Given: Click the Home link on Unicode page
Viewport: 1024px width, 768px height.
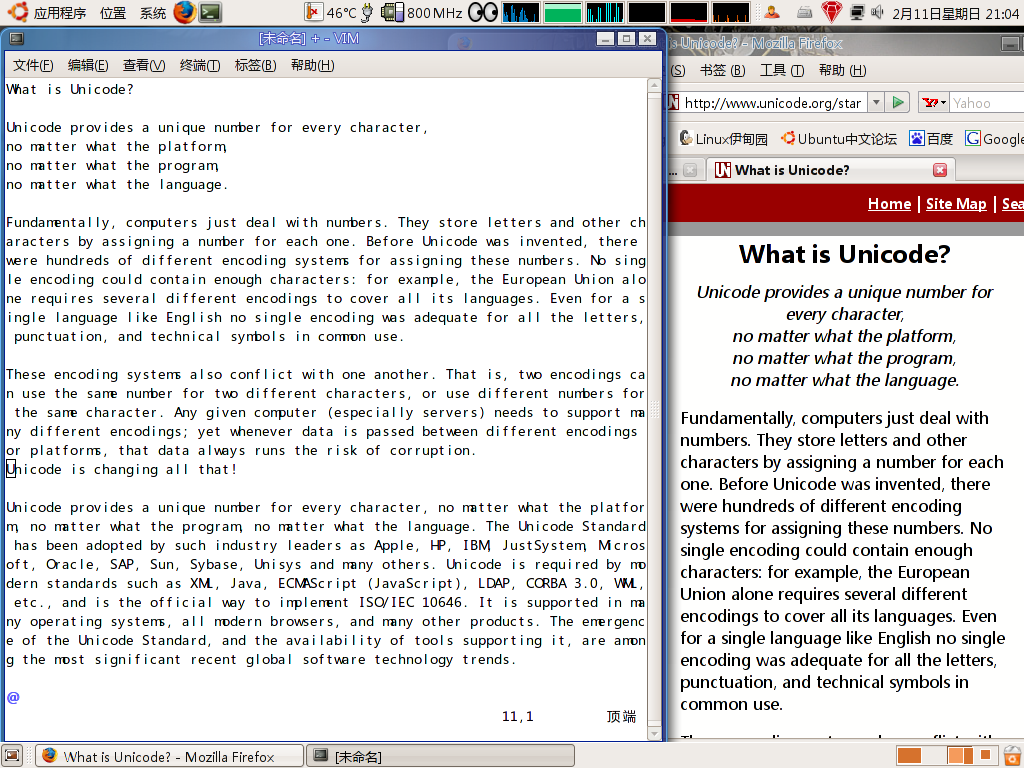Looking at the screenshot, I should click(x=889, y=204).
